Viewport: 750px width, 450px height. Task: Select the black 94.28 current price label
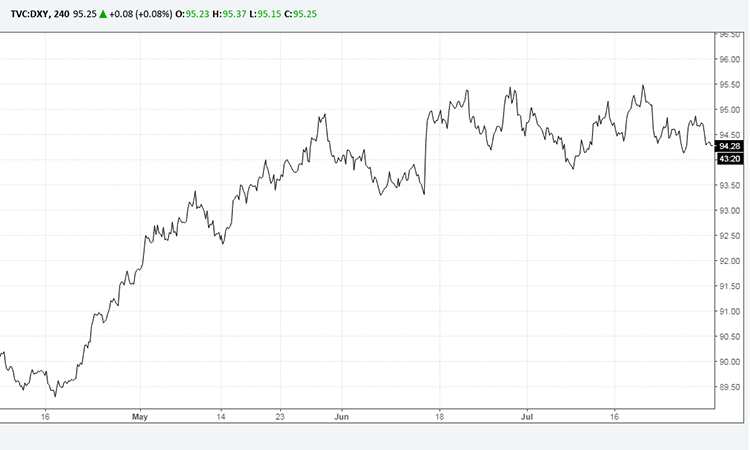pyautogui.click(x=729, y=145)
